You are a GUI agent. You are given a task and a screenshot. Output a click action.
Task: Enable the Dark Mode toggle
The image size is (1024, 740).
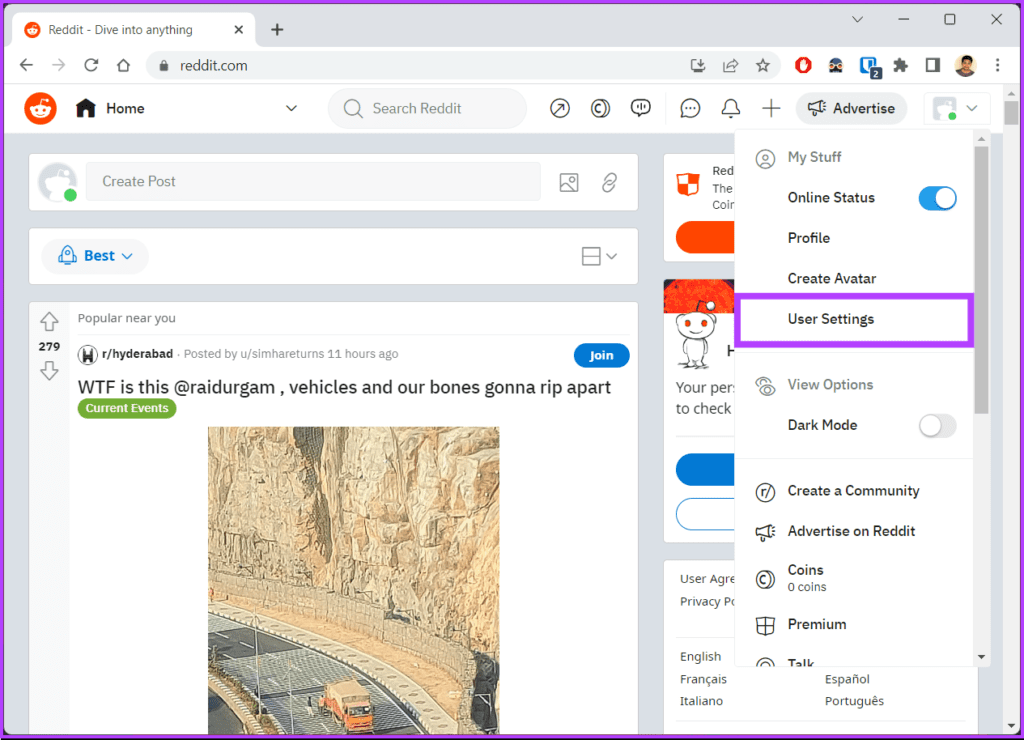coord(937,426)
